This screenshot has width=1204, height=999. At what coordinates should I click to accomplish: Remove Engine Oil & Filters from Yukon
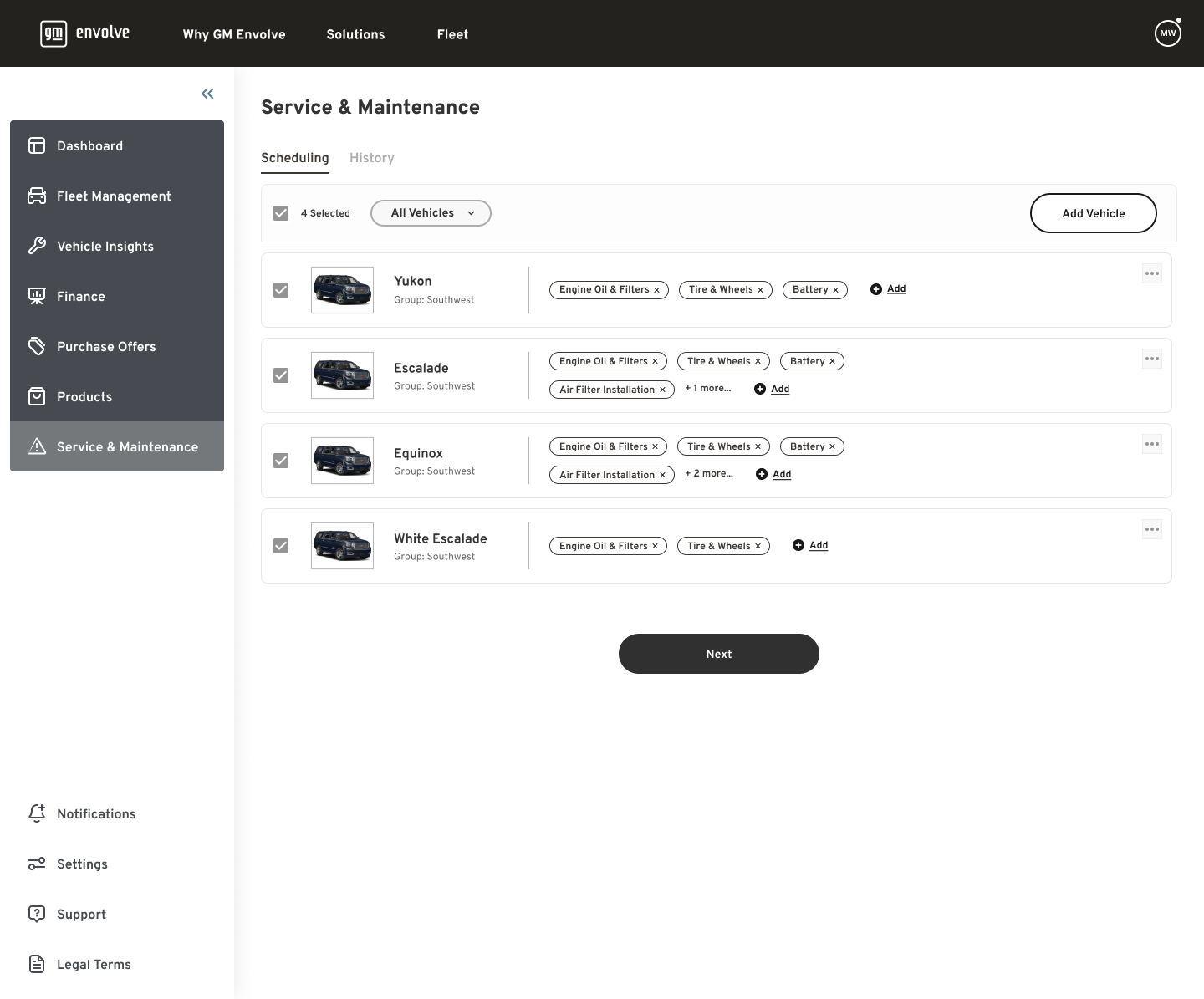(x=656, y=290)
